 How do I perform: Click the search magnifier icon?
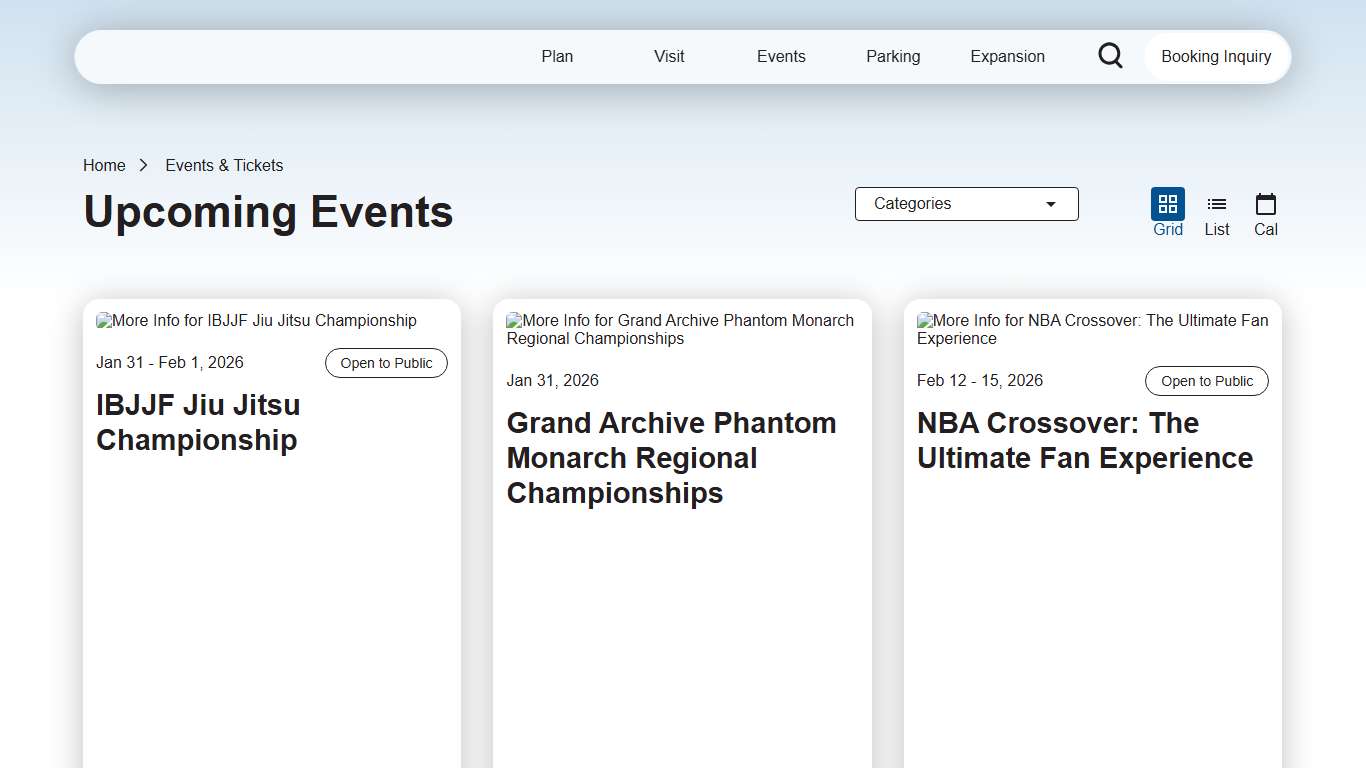coord(1110,56)
